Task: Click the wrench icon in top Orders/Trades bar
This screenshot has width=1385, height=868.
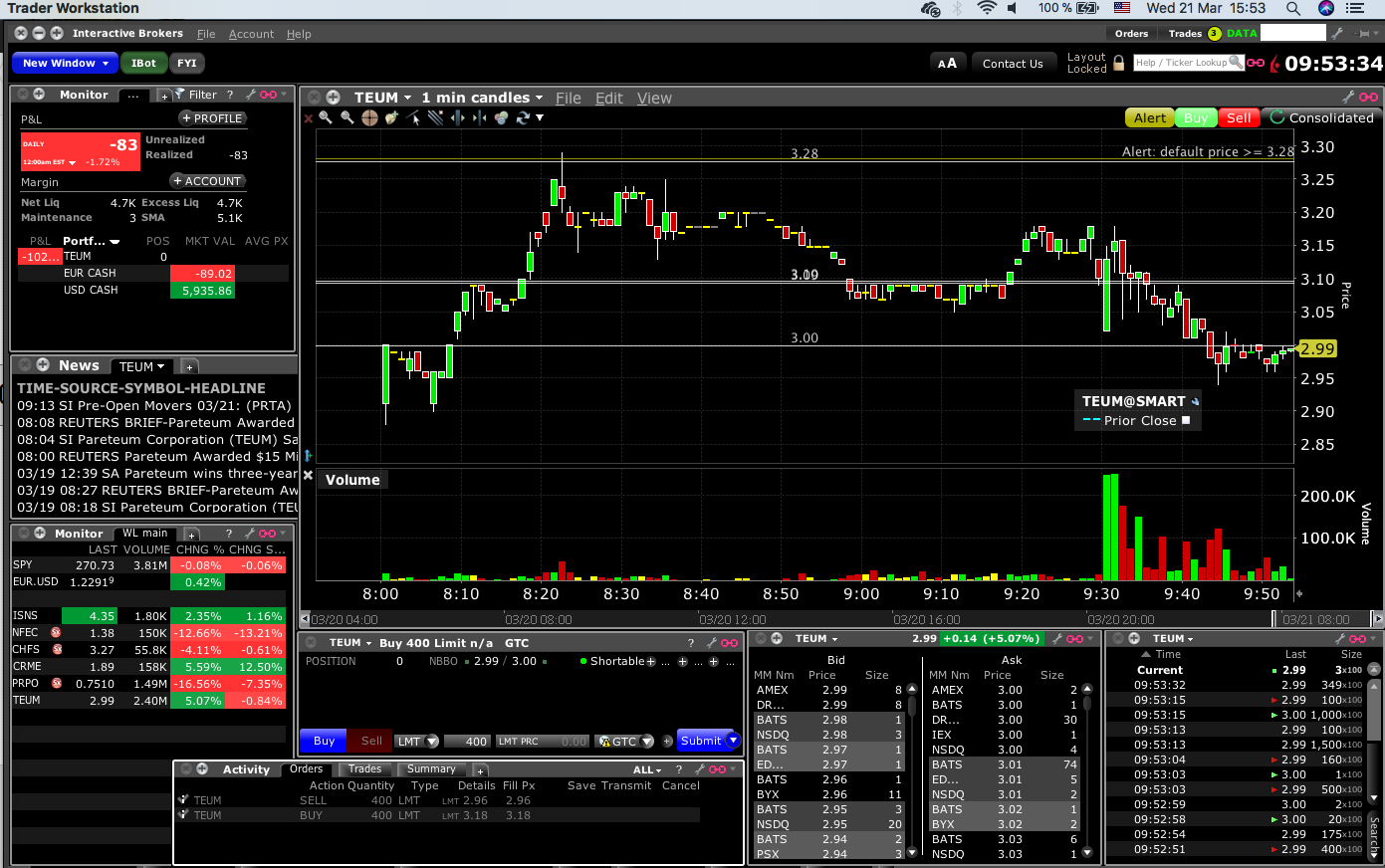Action: (1337, 33)
